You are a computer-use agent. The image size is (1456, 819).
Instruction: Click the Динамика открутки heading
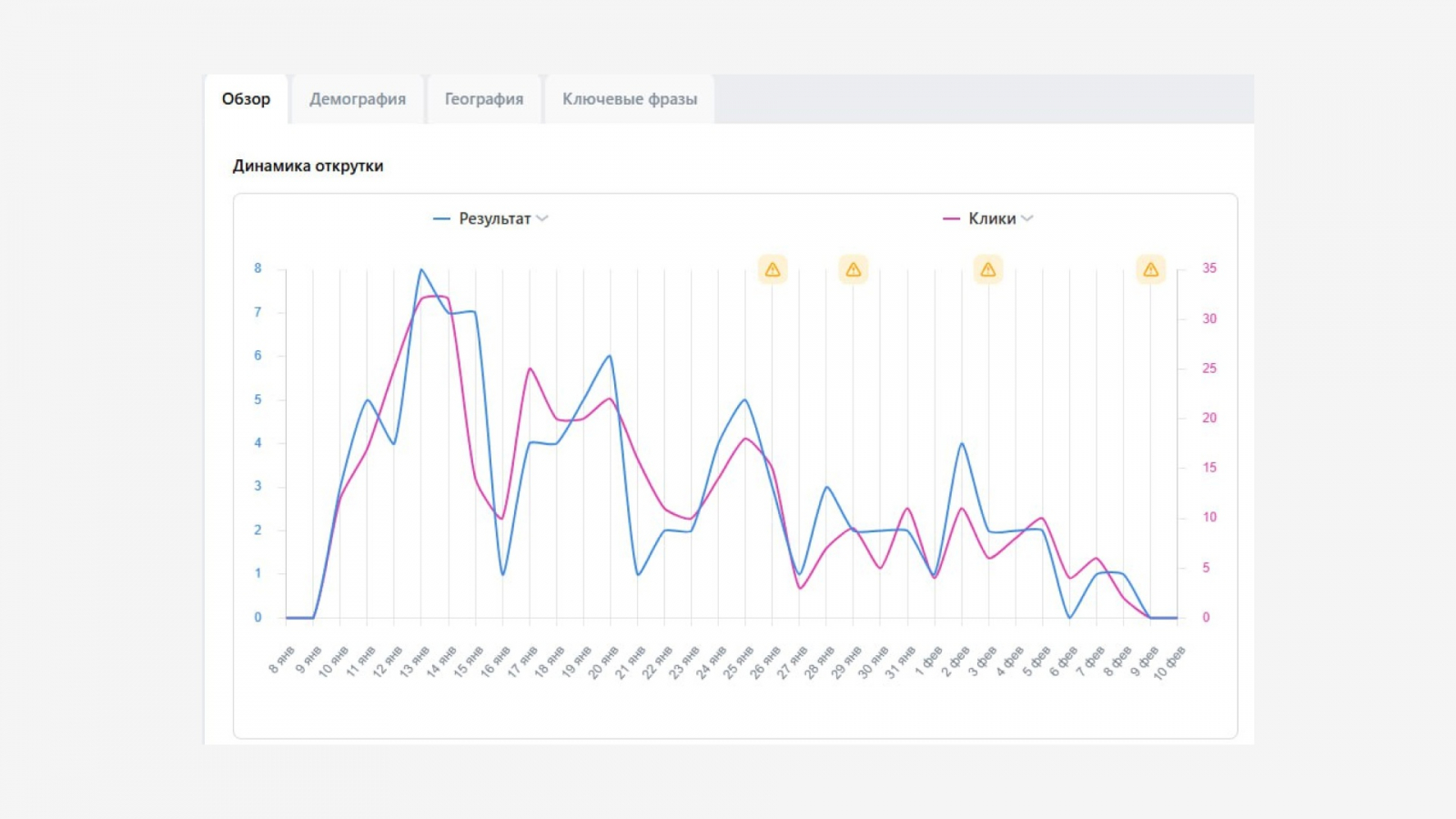click(x=308, y=166)
